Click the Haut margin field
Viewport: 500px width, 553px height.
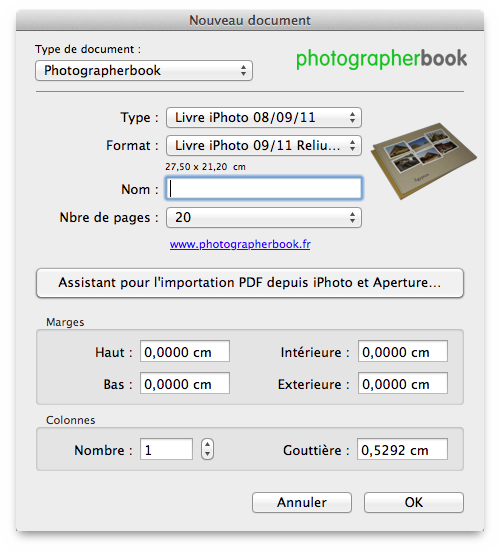185,351
